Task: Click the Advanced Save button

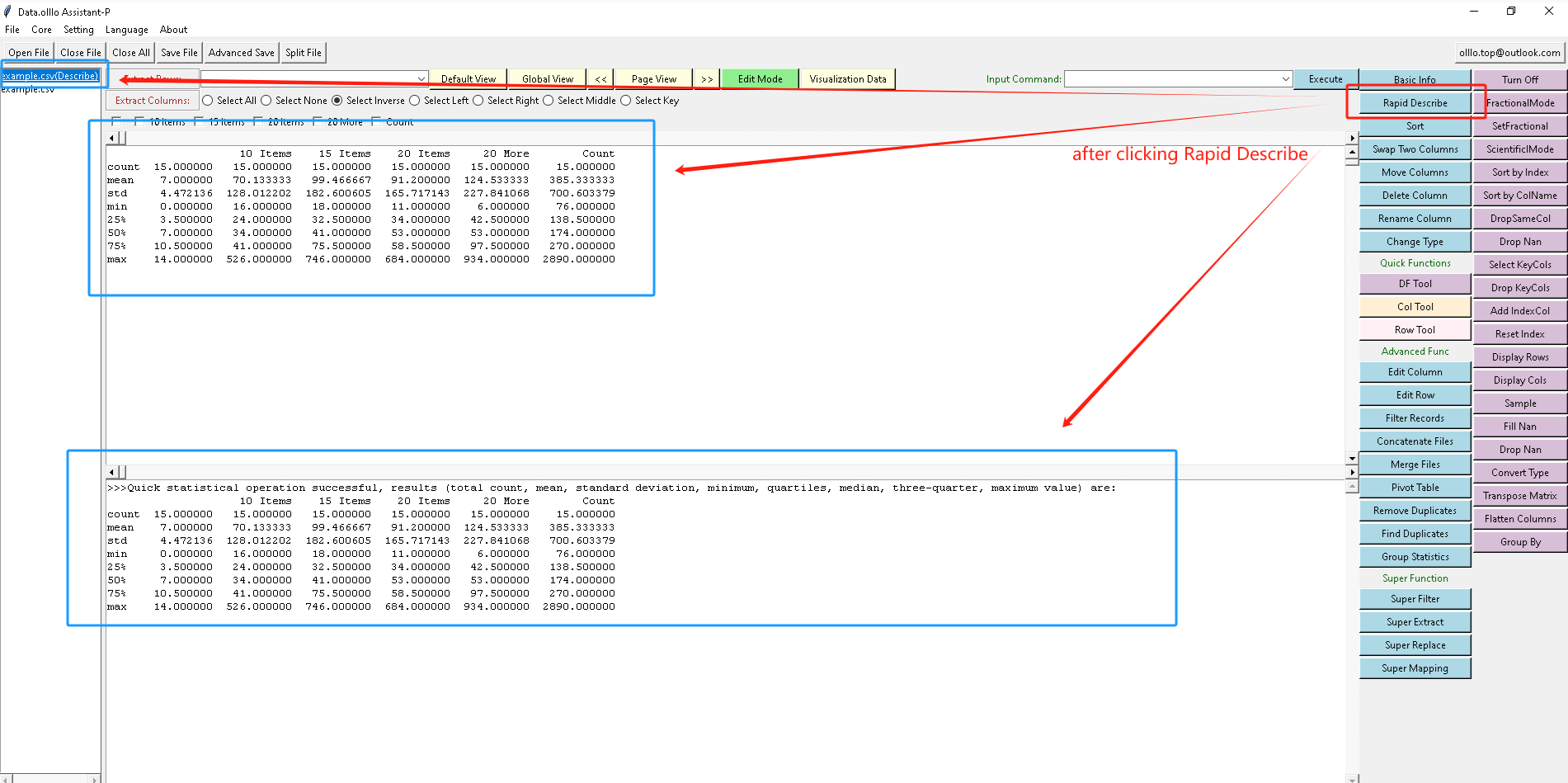Action: pyautogui.click(x=242, y=53)
